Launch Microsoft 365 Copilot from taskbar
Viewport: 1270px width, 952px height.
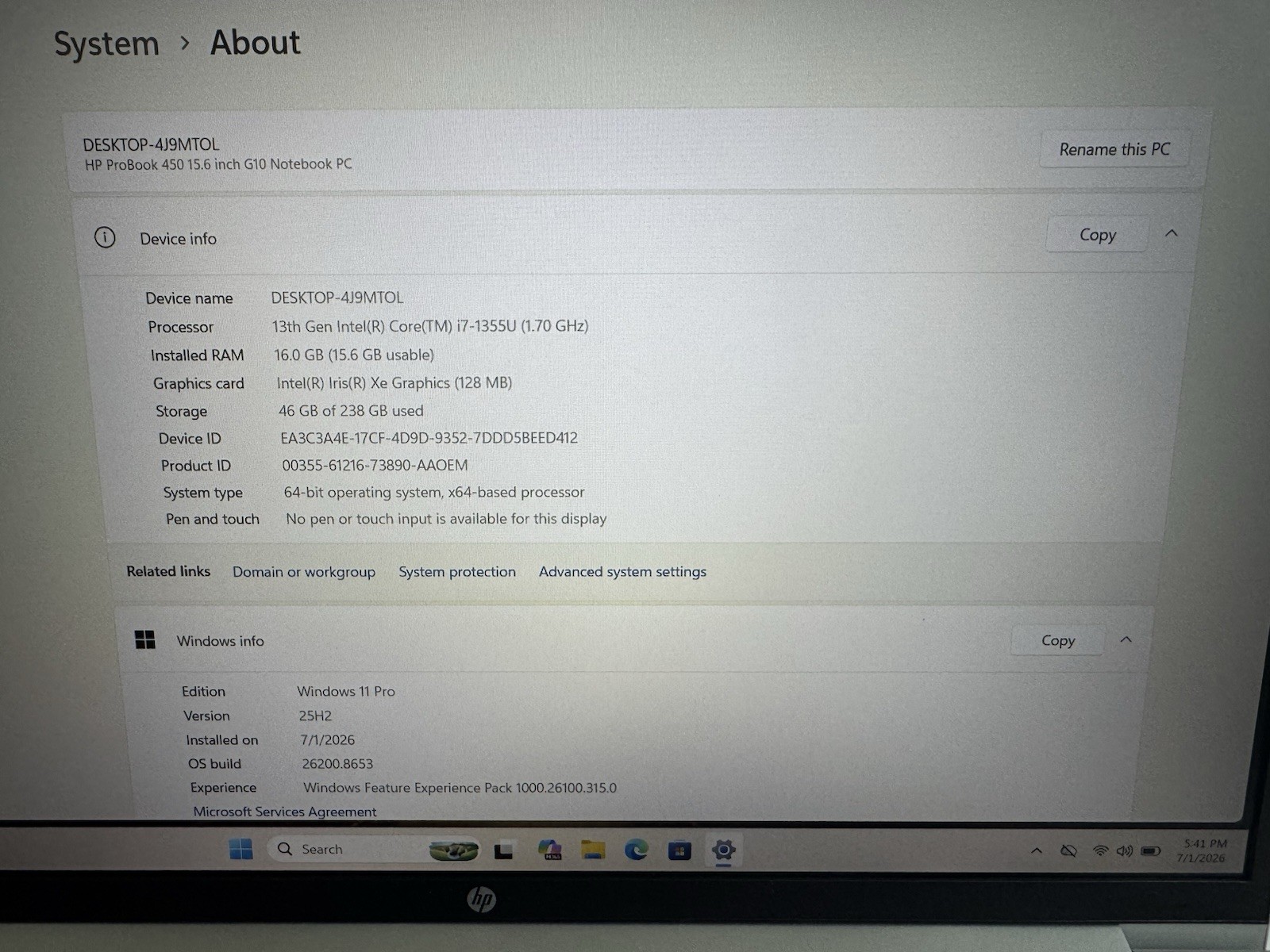(x=549, y=850)
